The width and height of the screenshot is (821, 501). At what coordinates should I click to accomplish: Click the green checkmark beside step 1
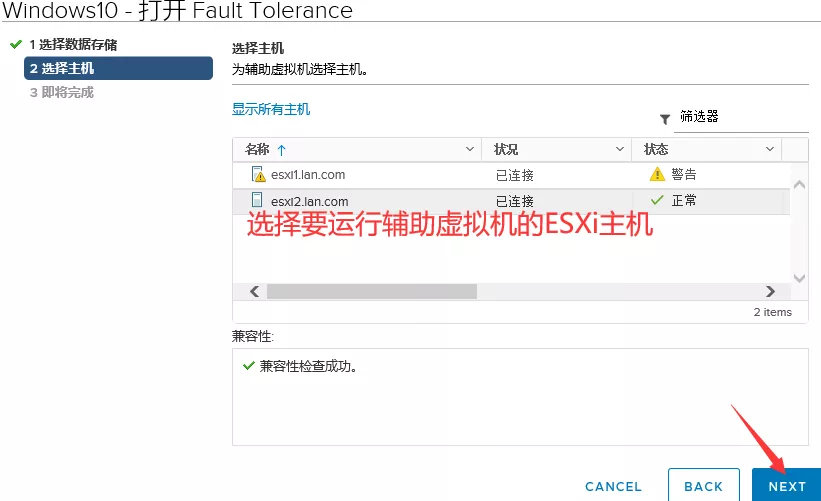[15, 45]
